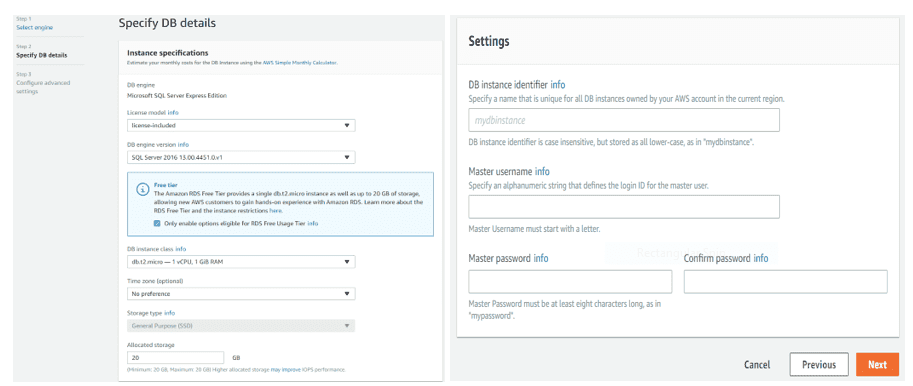Open the DB instance class dropdown
Viewport: 913px width, 386px height.
tap(241, 262)
